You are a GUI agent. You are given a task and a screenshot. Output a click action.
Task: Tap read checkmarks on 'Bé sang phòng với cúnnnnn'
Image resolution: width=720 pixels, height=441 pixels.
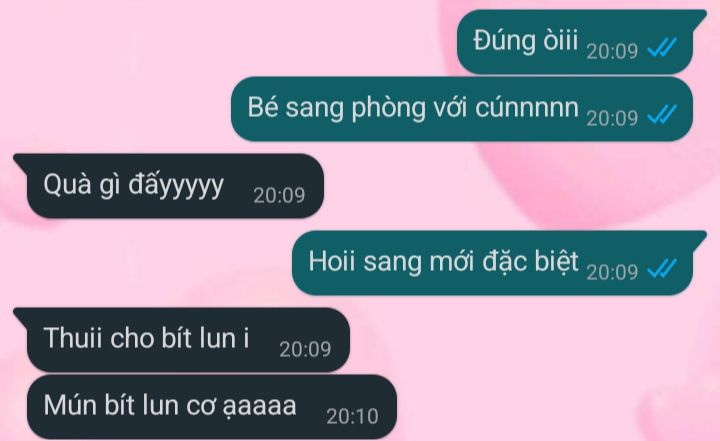point(662,114)
